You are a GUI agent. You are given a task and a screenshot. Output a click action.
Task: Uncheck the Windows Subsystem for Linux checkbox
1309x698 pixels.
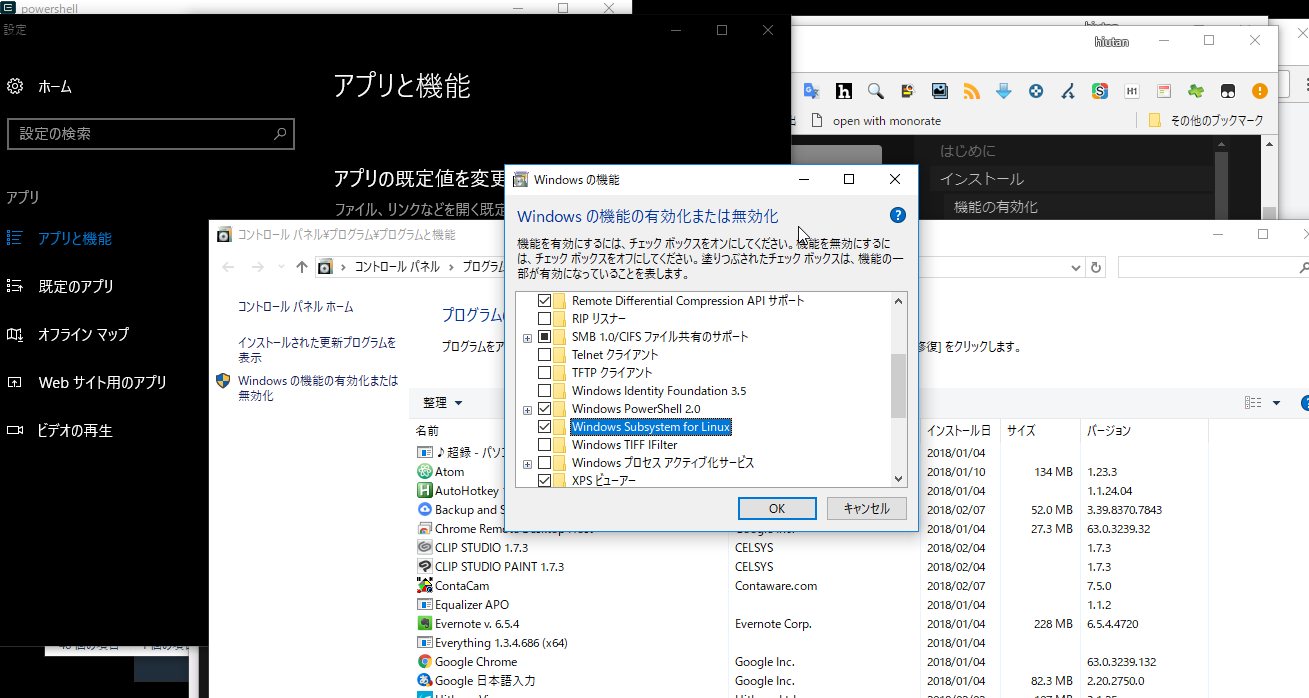(x=545, y=427)
